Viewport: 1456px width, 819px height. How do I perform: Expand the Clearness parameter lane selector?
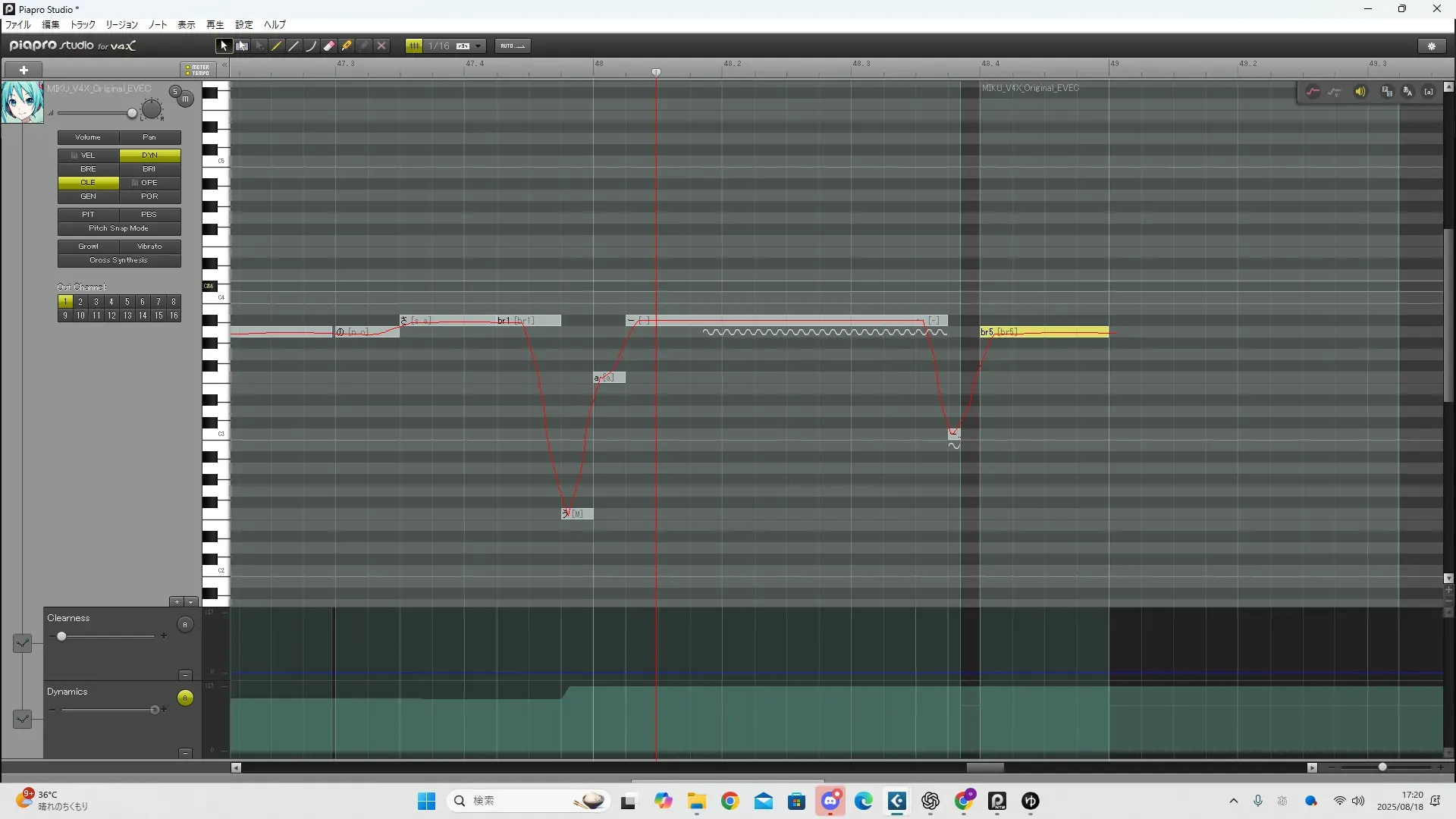[x=22, y=643]
